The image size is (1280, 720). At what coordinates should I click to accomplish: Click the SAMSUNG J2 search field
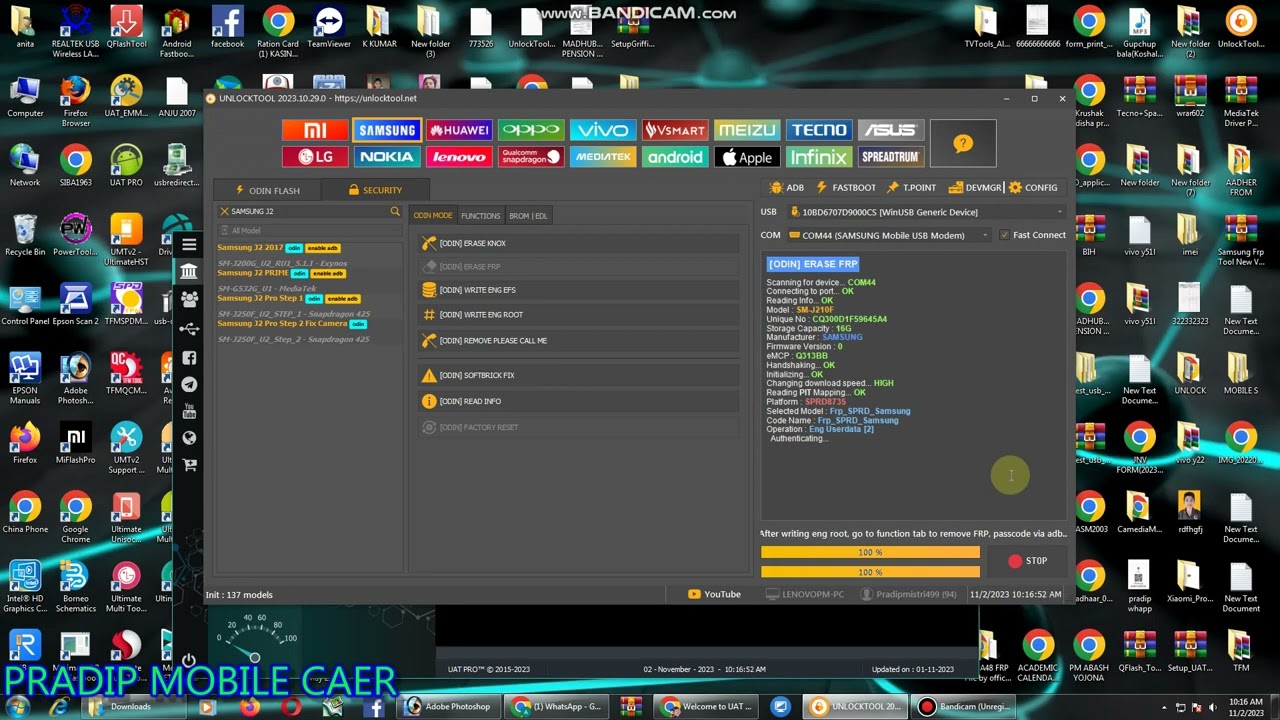pos(308,212)
